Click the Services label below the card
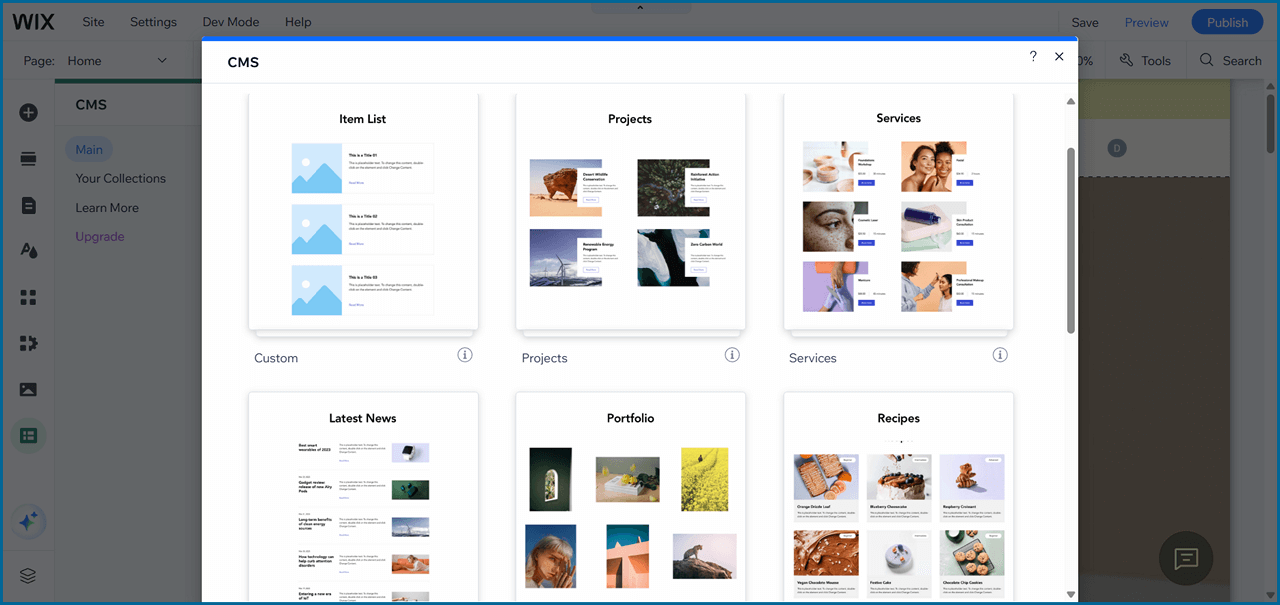 [x=812, y=358]
